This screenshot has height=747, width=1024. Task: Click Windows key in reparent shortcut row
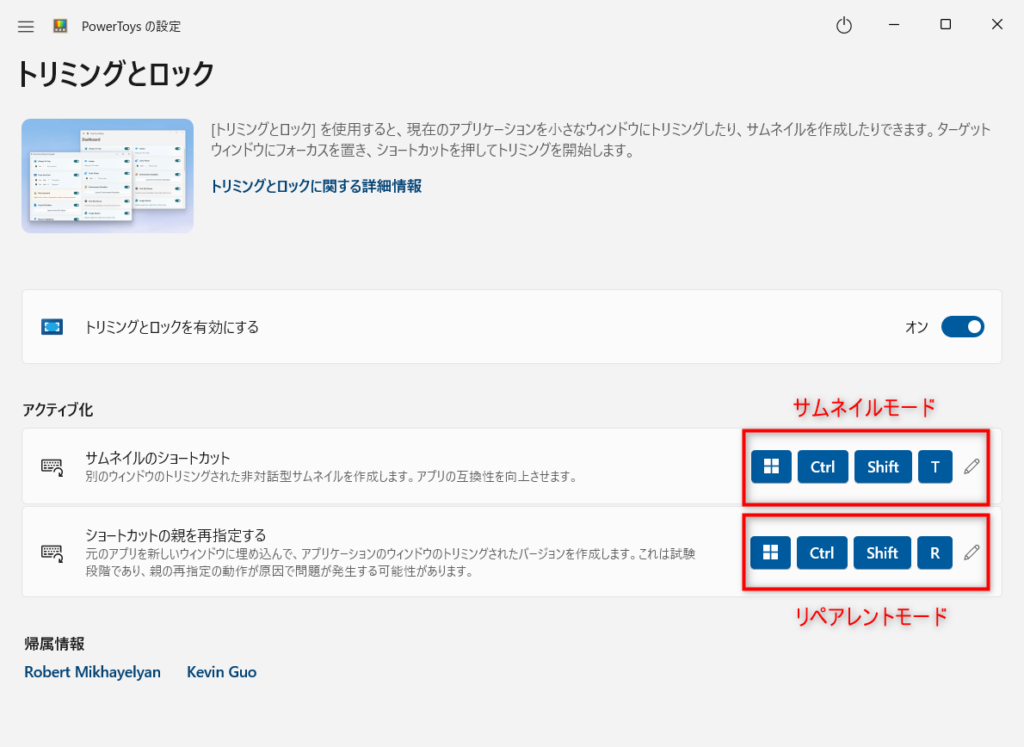[x=771, y=553]
